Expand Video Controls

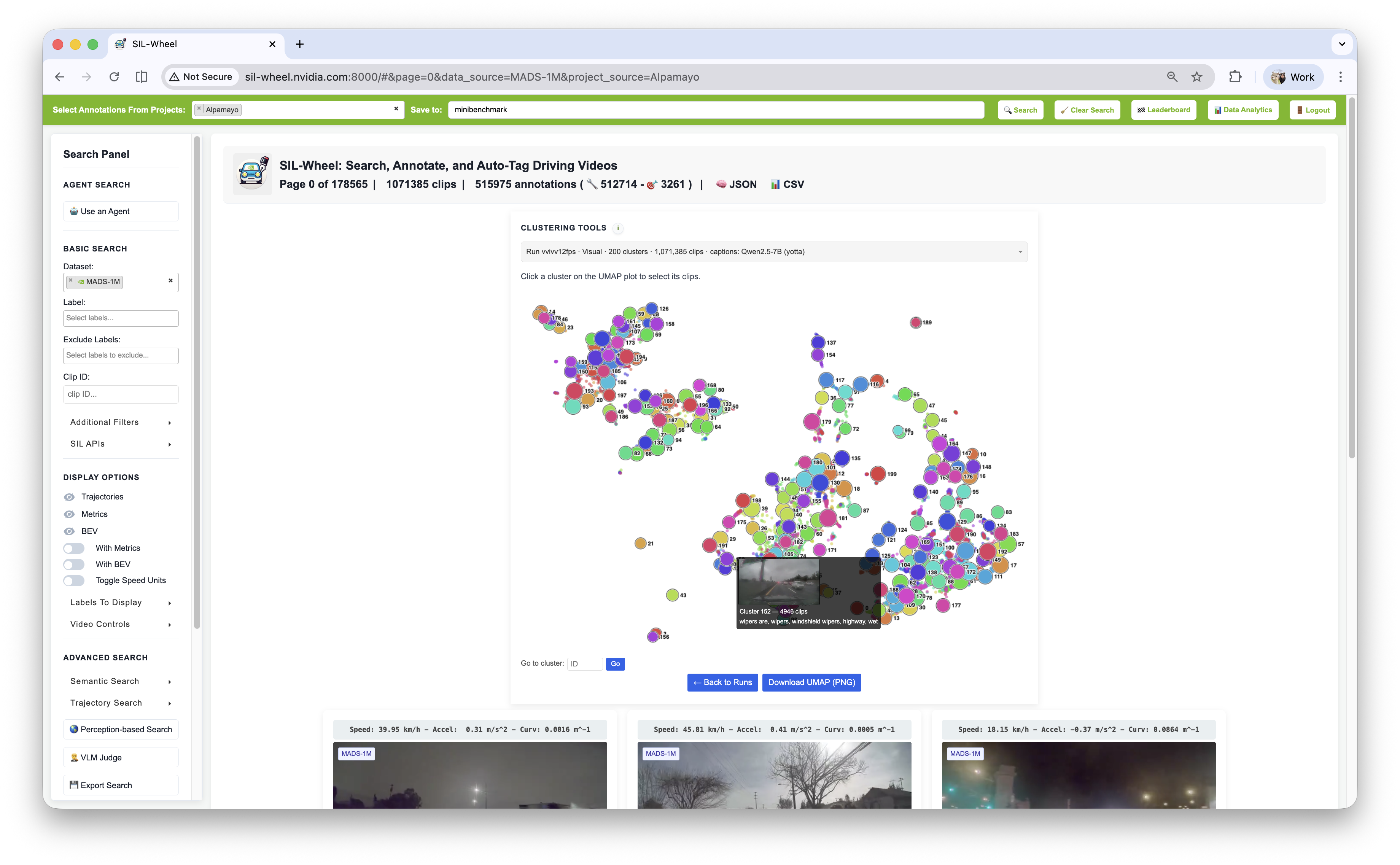(121, 624)
